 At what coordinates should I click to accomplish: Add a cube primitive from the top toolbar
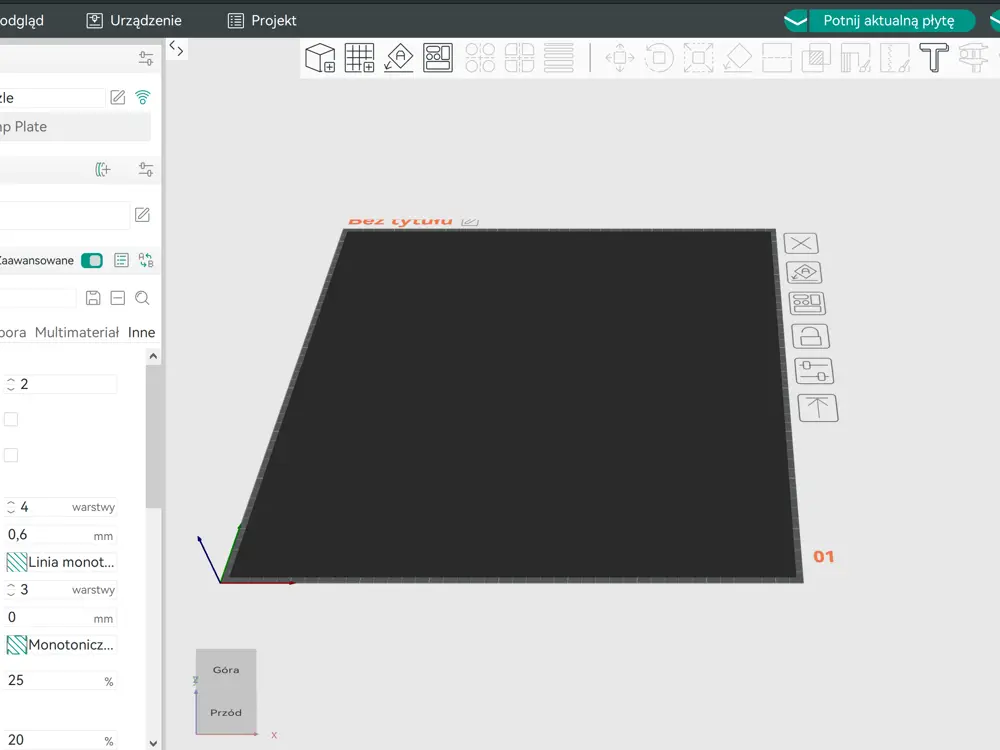(x=320, y=58)
